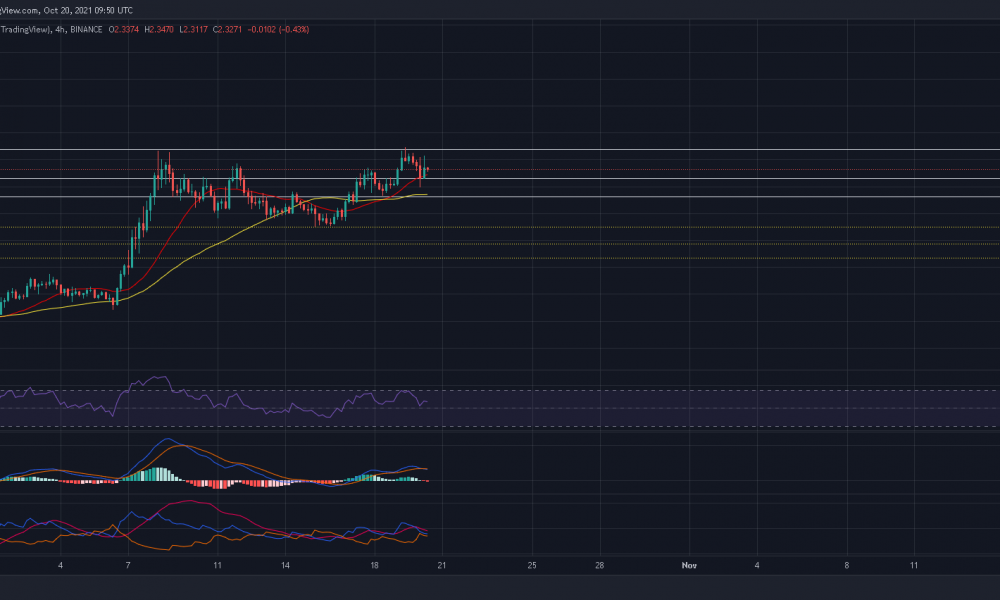
Task: Click the "8" date label on the time axis
Action: (x=847, y=565)
